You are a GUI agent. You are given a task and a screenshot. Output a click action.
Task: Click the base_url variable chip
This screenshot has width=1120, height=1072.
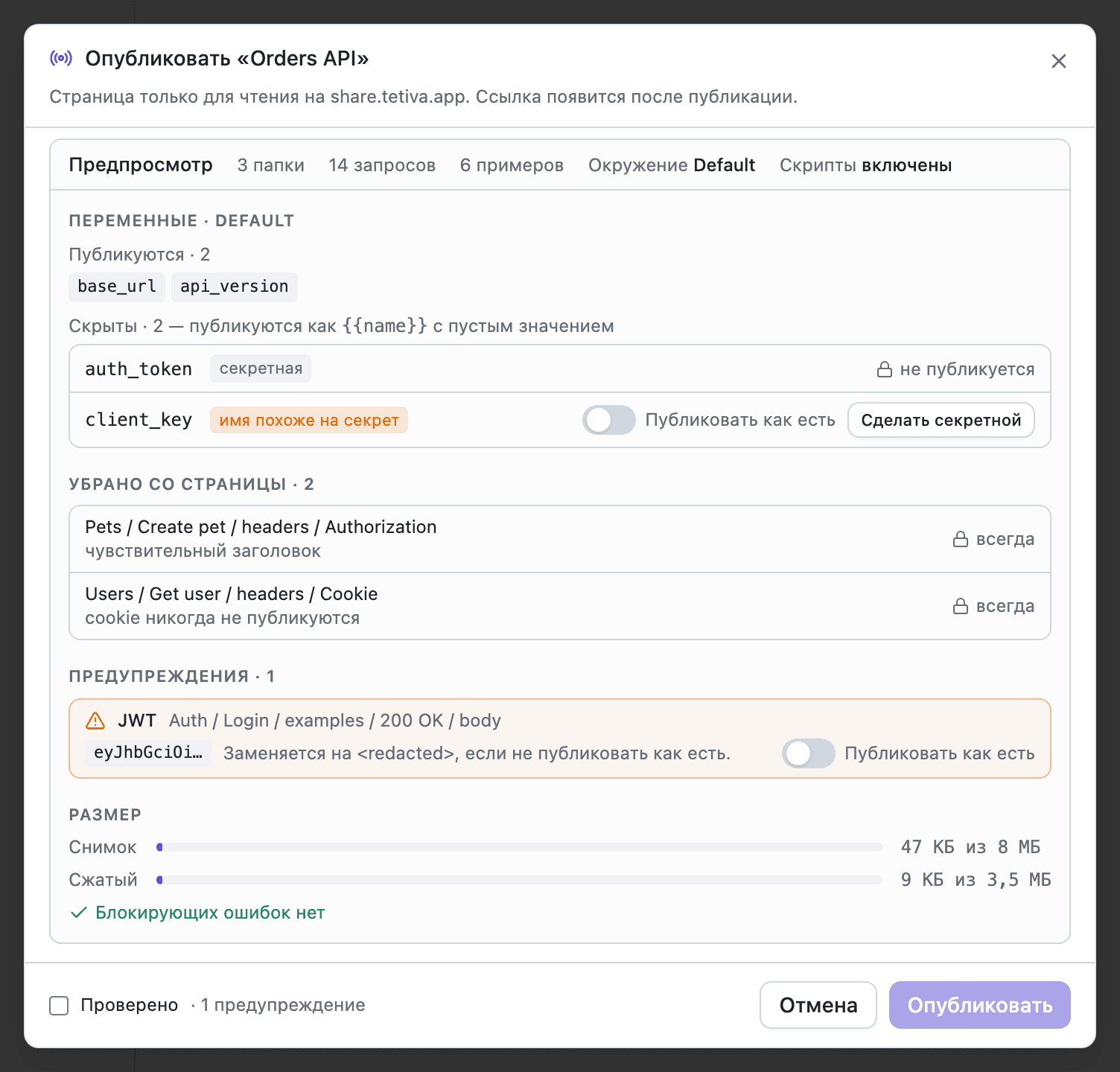tap(117, 287)
